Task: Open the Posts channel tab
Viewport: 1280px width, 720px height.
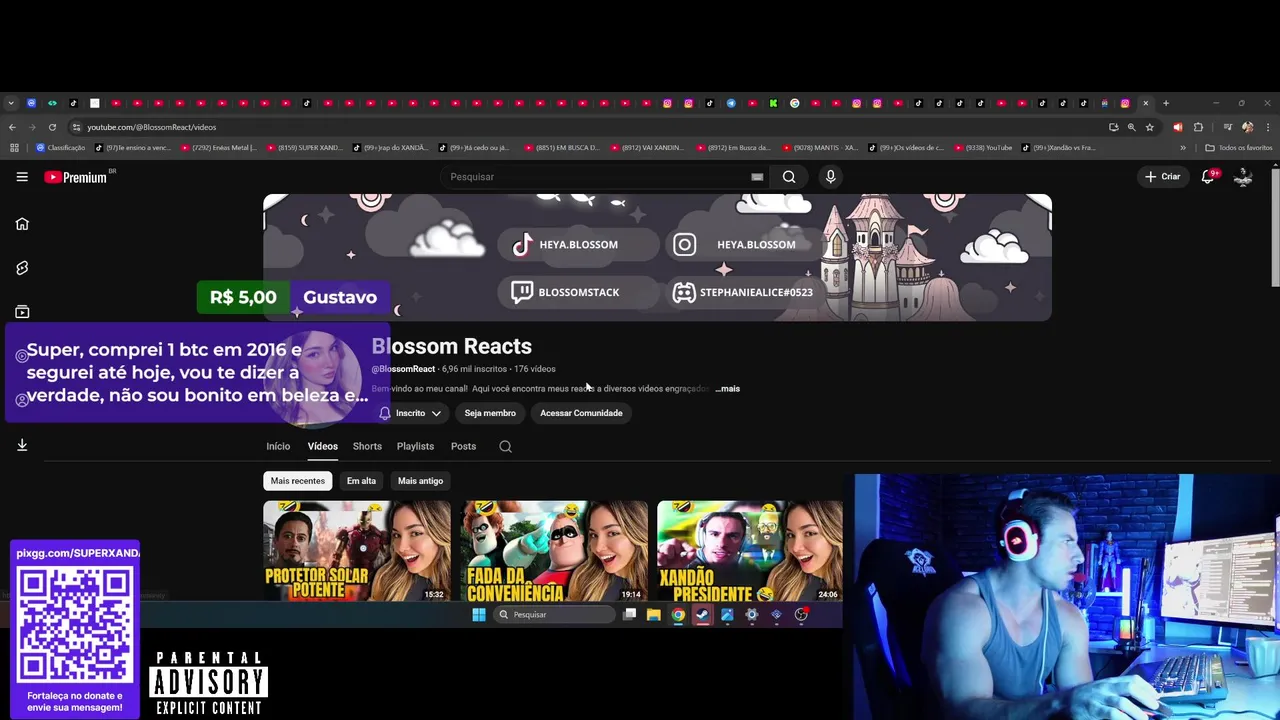Action: click(463, 446)
